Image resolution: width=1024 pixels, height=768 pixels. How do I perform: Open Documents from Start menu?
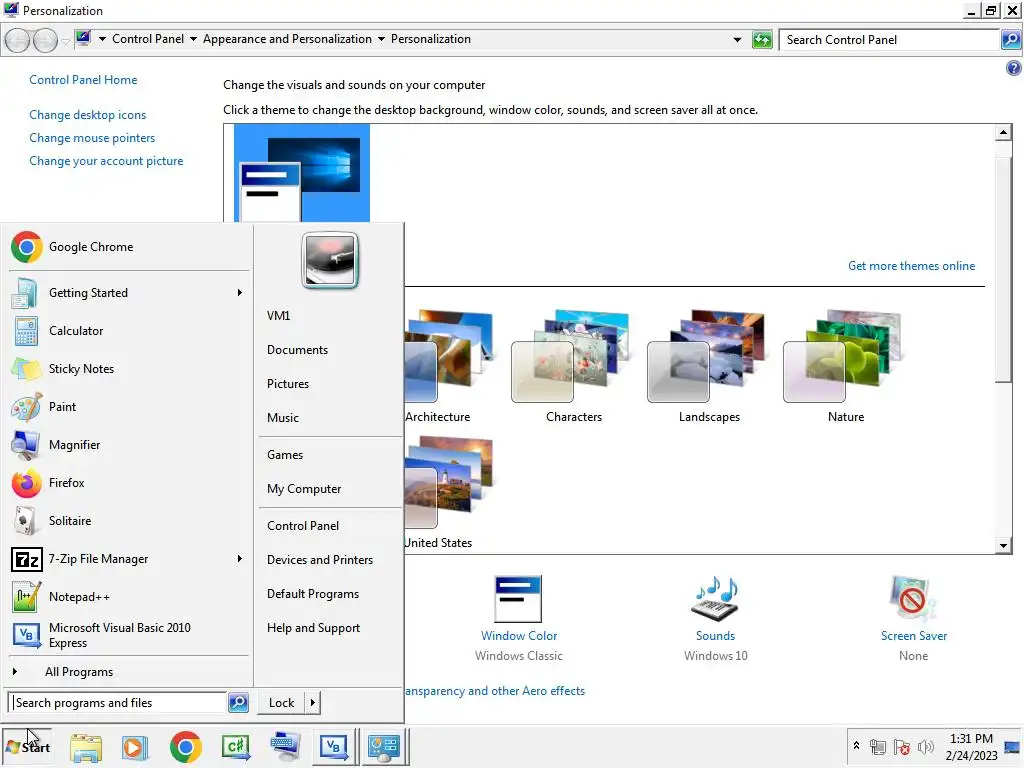[x=298, y=350]
